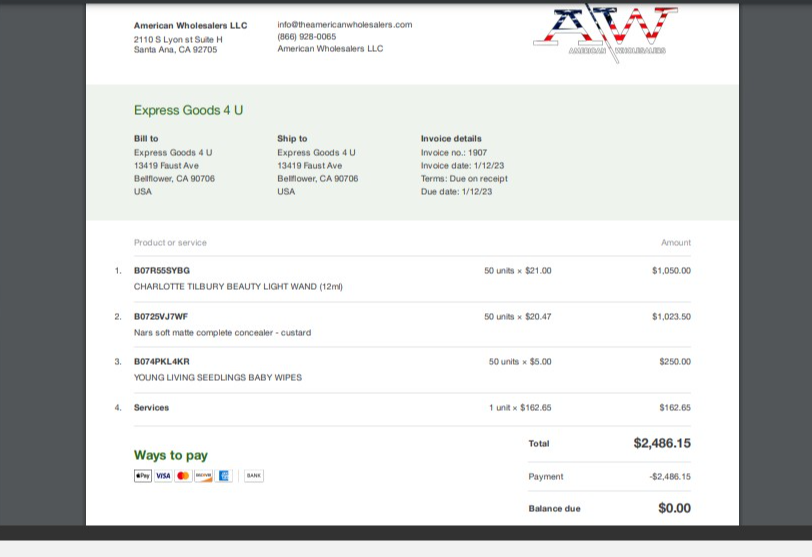Screen dimensions: 812x557
Task: Click the American Wholesalers AW logo
Action: (605, 32)
